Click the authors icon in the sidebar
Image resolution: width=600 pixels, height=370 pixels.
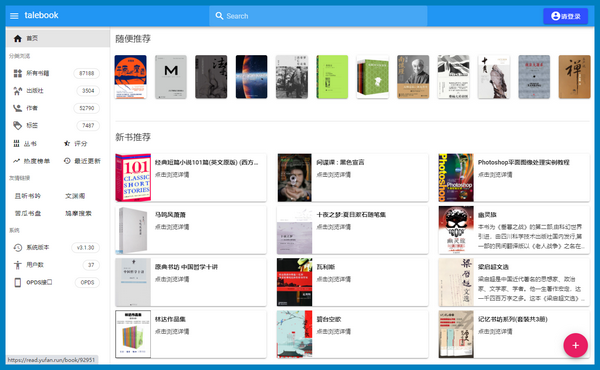pos(18,108)
